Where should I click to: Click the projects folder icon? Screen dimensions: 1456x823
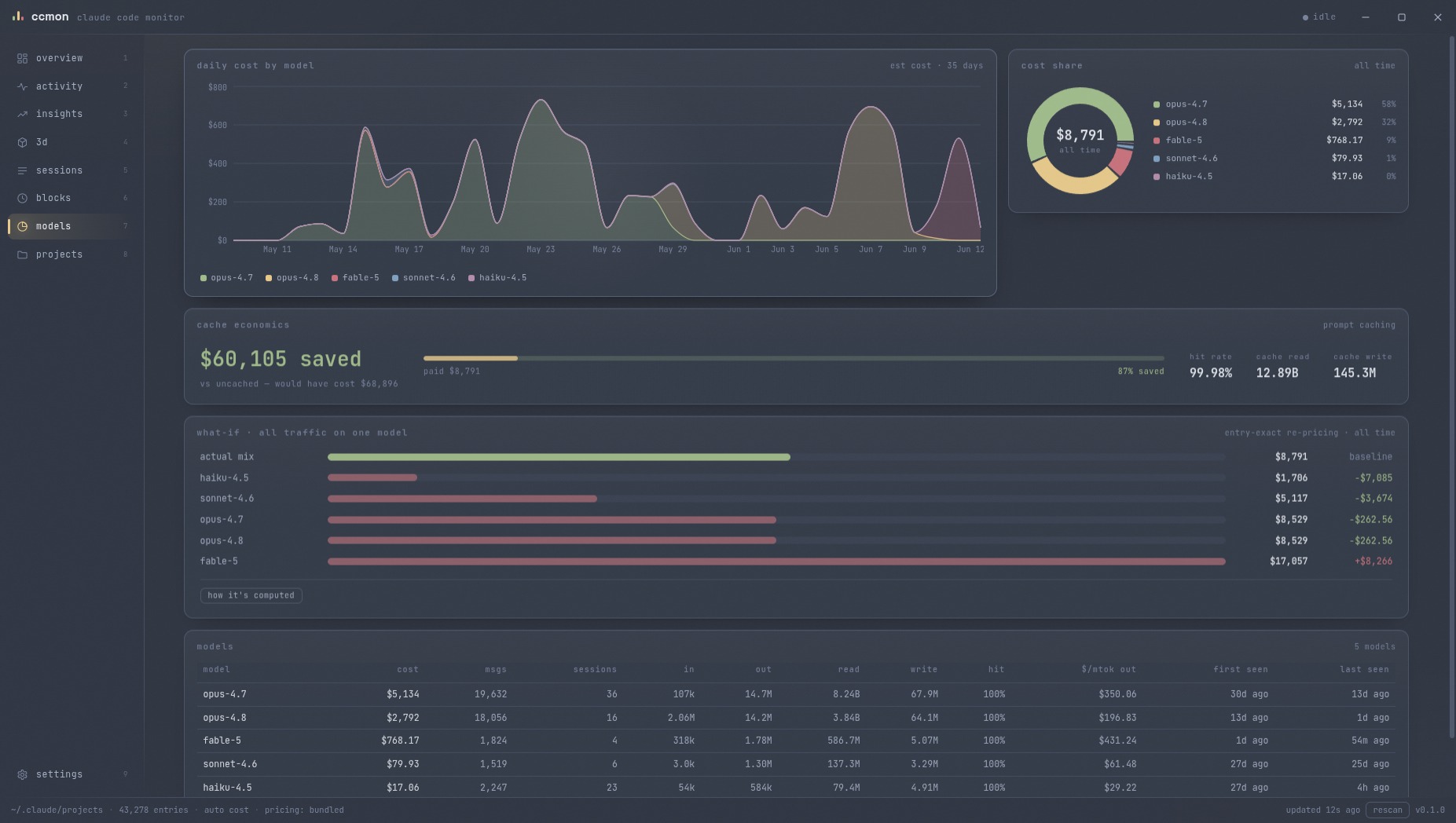point(22,254)
